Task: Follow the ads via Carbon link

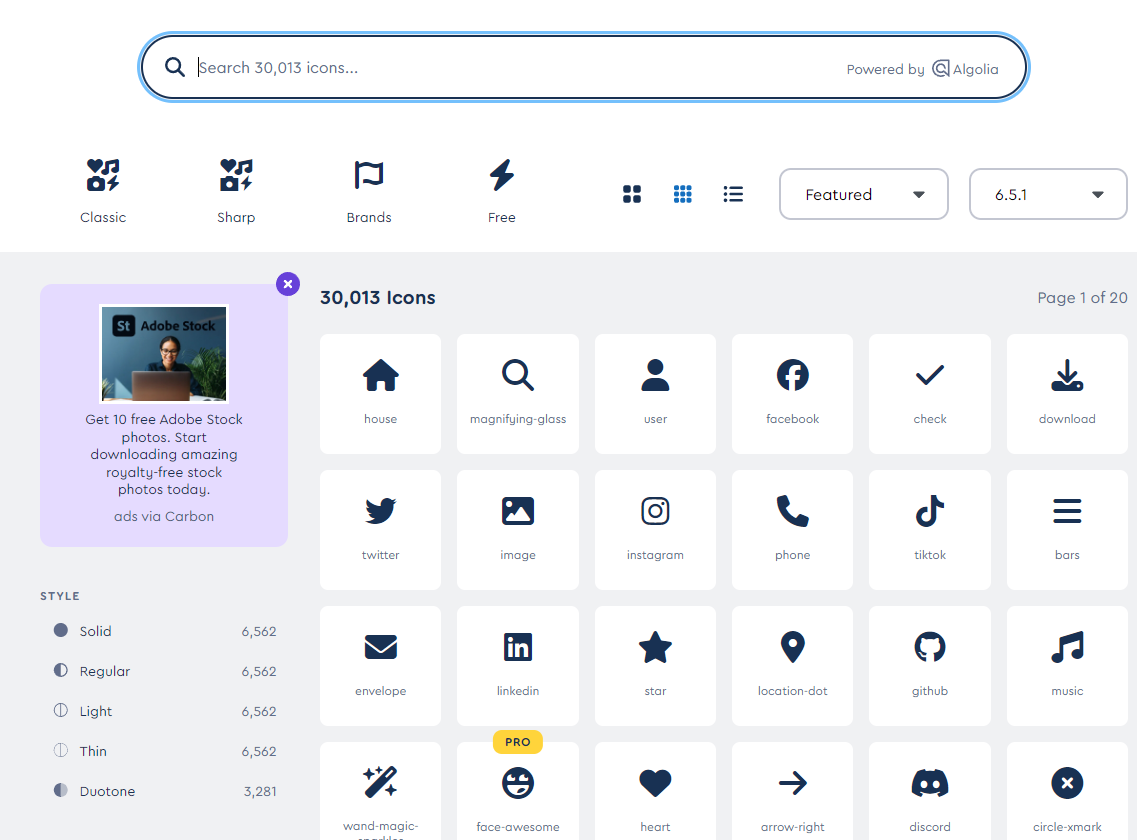Action: (x=164, y=516)
